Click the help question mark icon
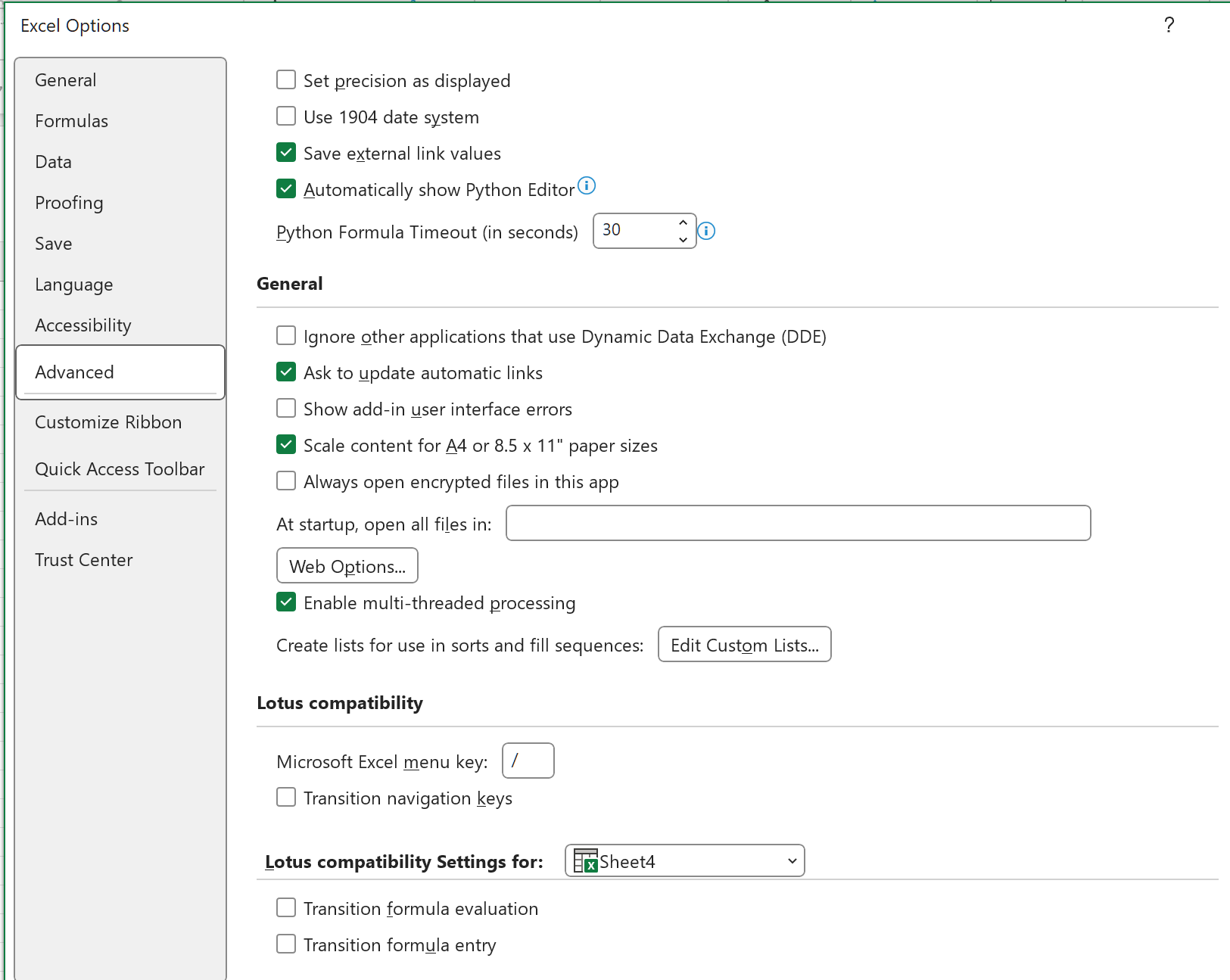The height and width of the screenshot is (980, 1230). tap(1169, 26)
